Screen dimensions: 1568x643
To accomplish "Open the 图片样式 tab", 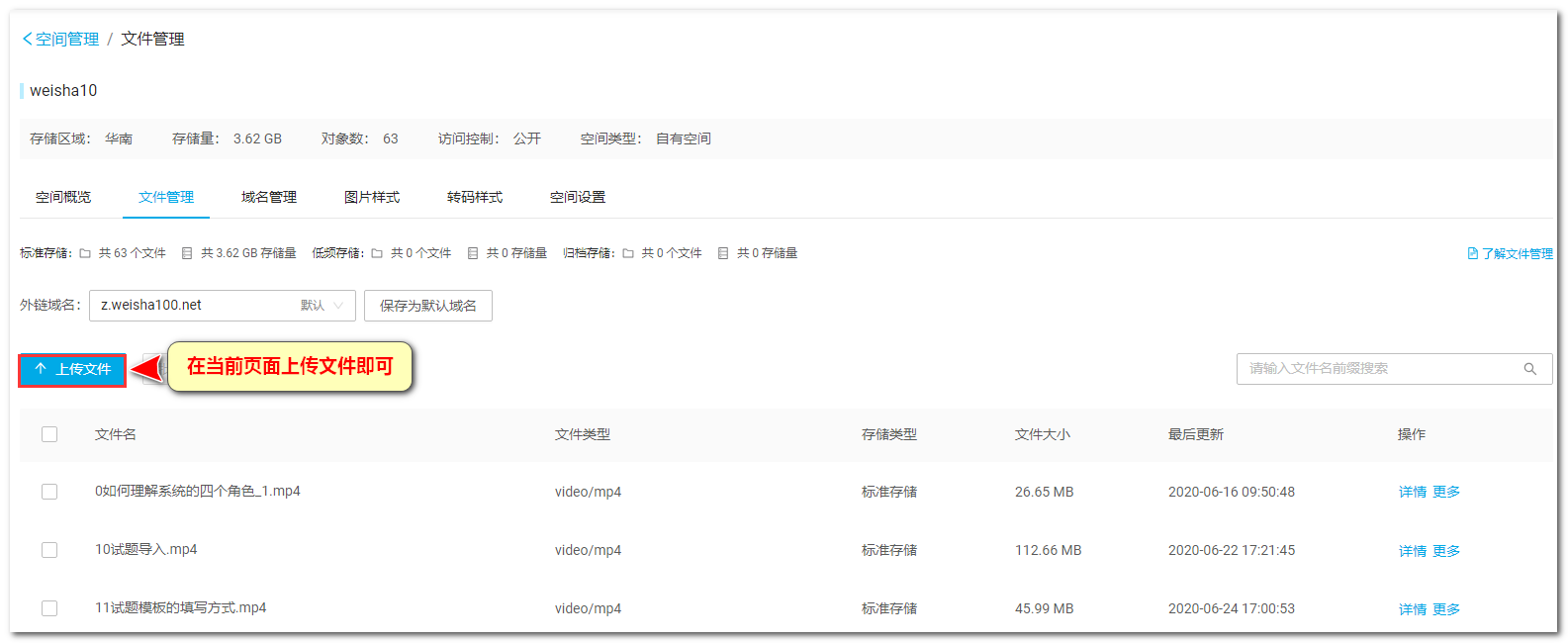I will pyautogui.click(x=372, y=198).
